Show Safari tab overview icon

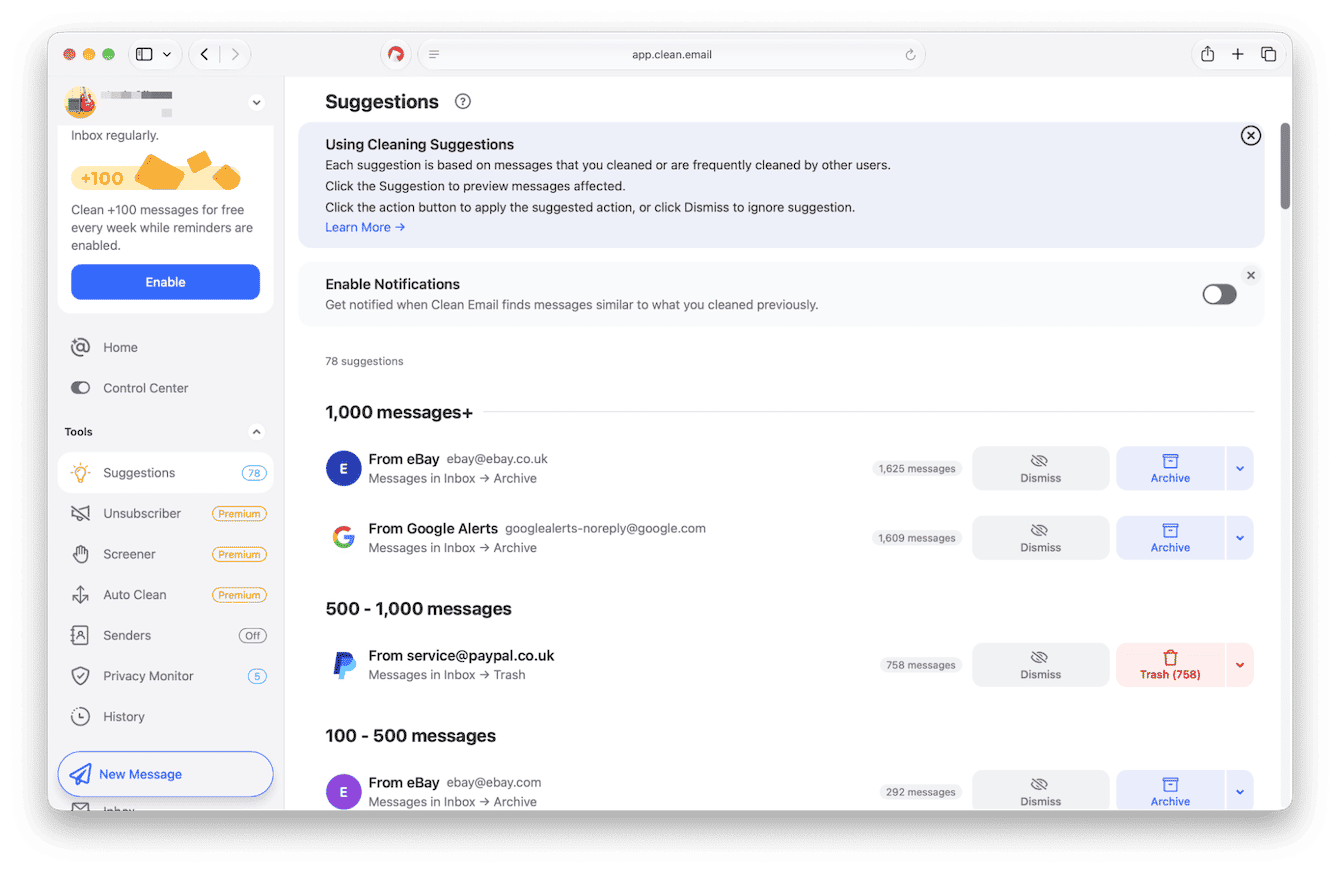(x=1268, y=54)
